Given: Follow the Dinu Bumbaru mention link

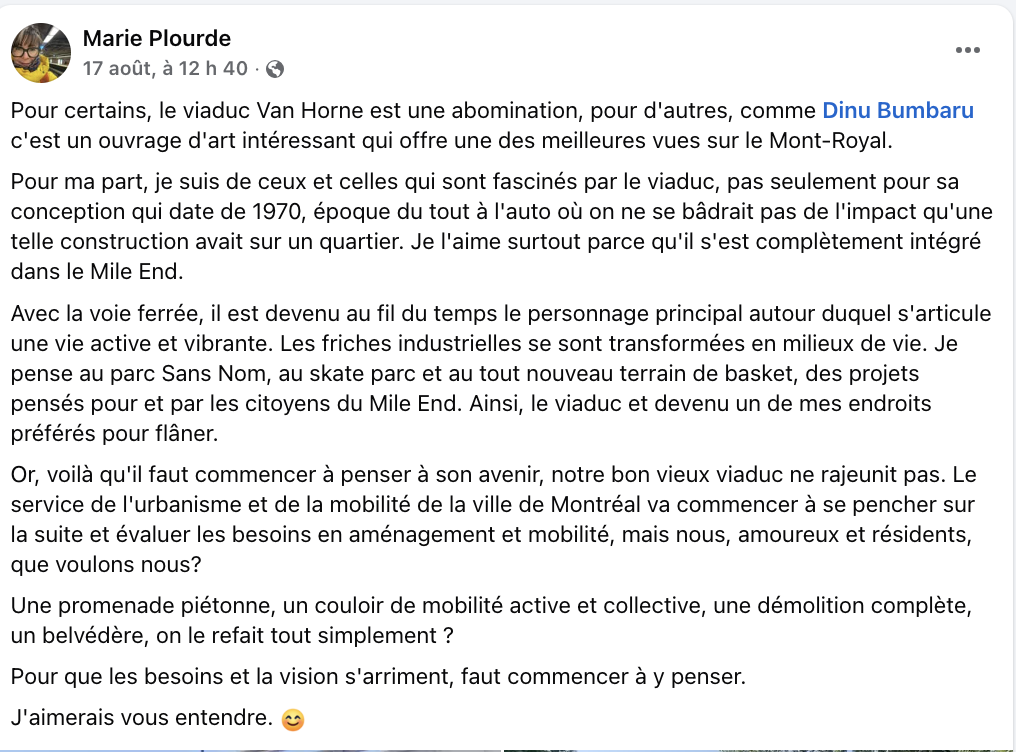Looking at the screenshot, I should (897, 111).
